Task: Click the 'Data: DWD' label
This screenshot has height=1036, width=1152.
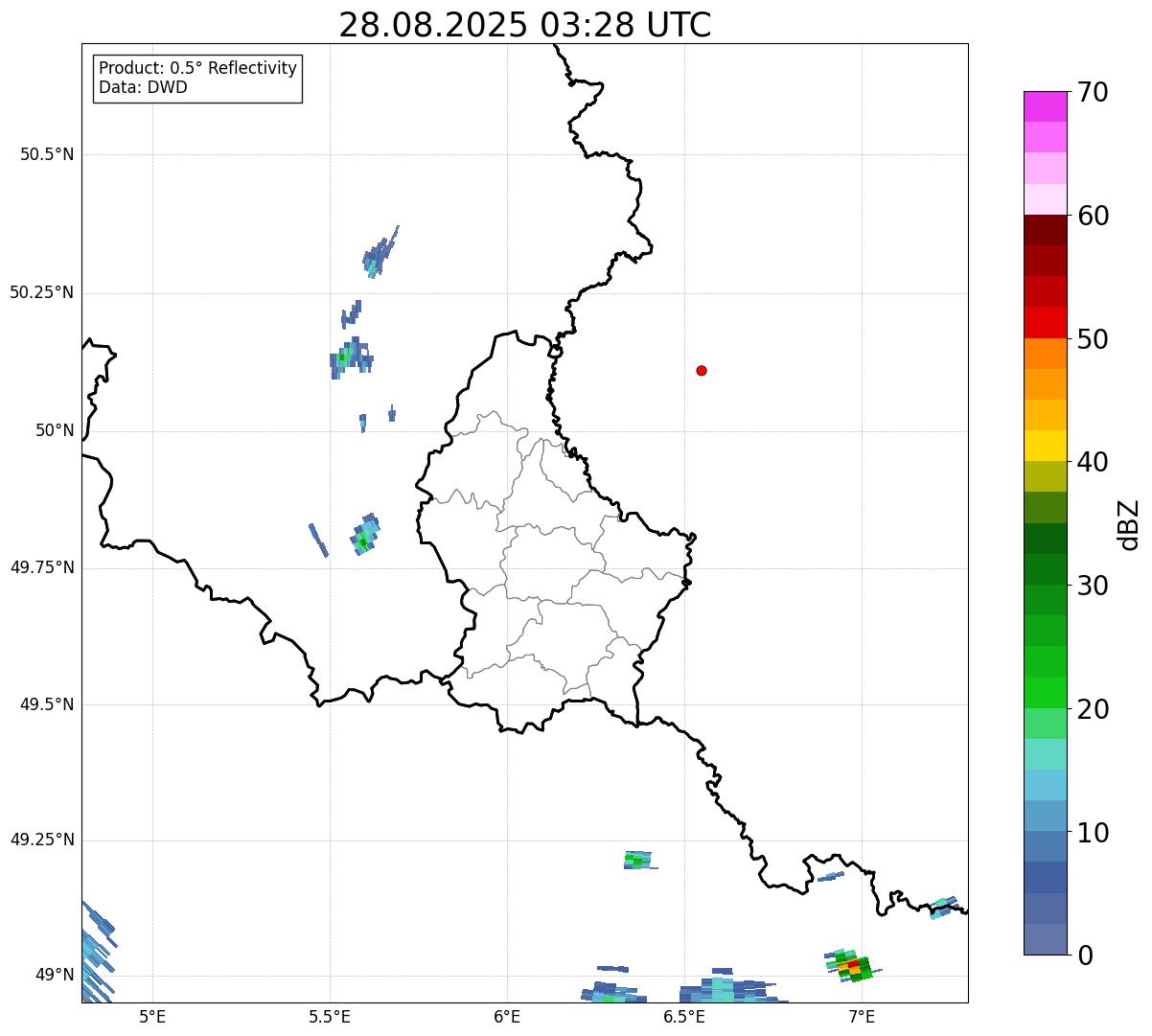Action: (143, 87)
